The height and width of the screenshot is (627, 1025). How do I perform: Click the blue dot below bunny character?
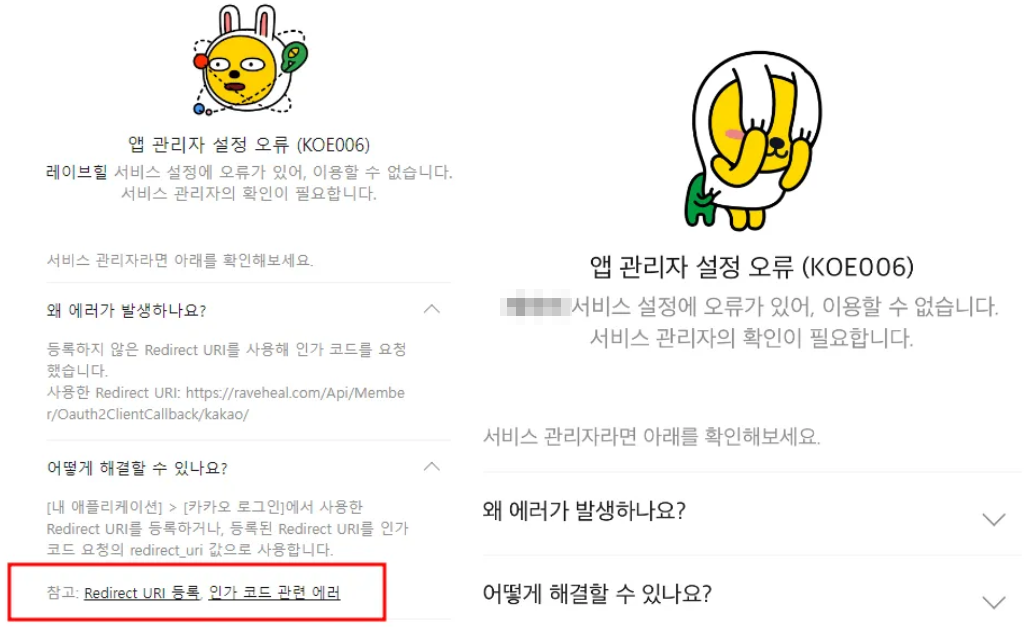(199, 109)
